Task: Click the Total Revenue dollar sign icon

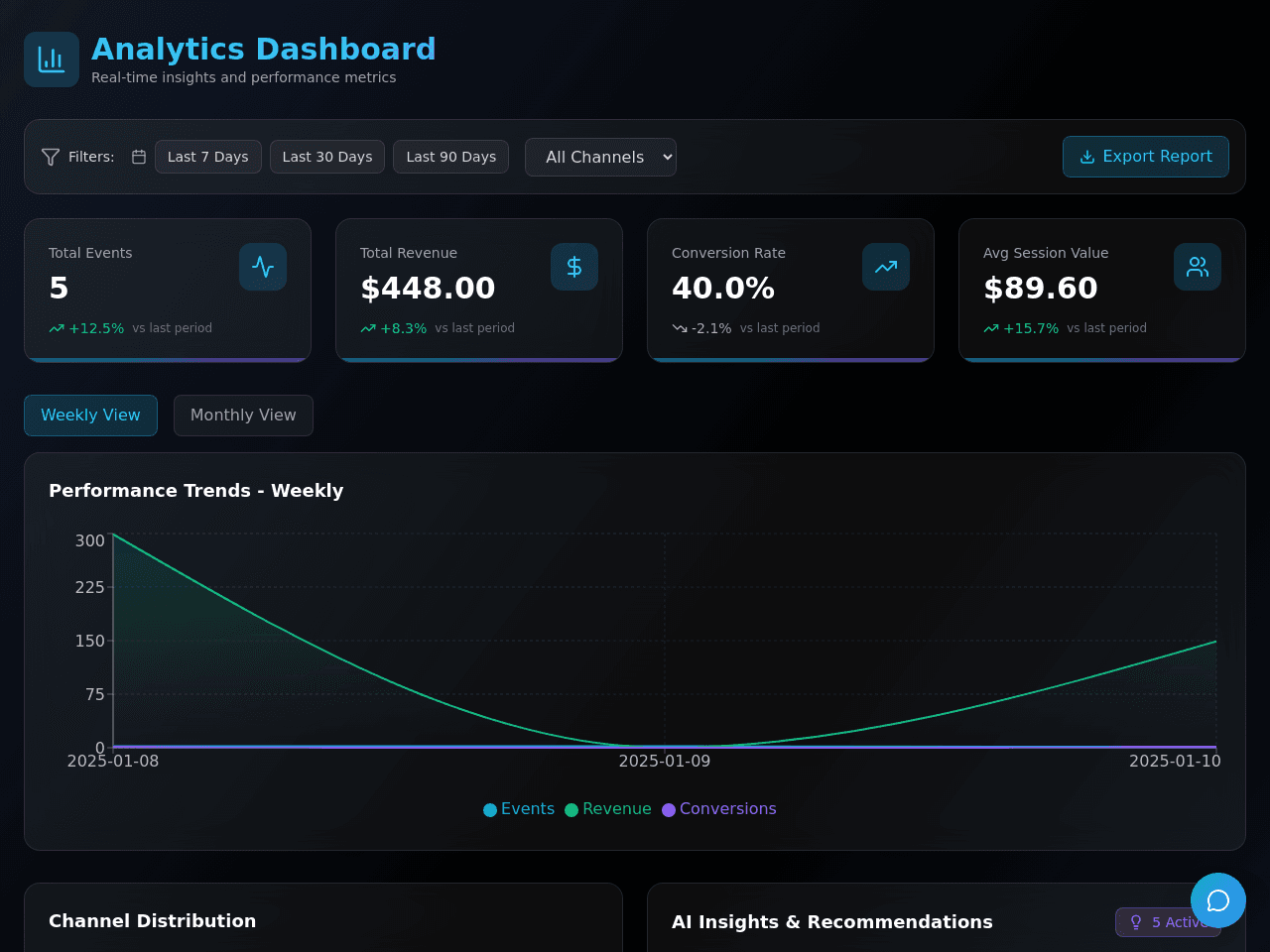Action: 574,267
